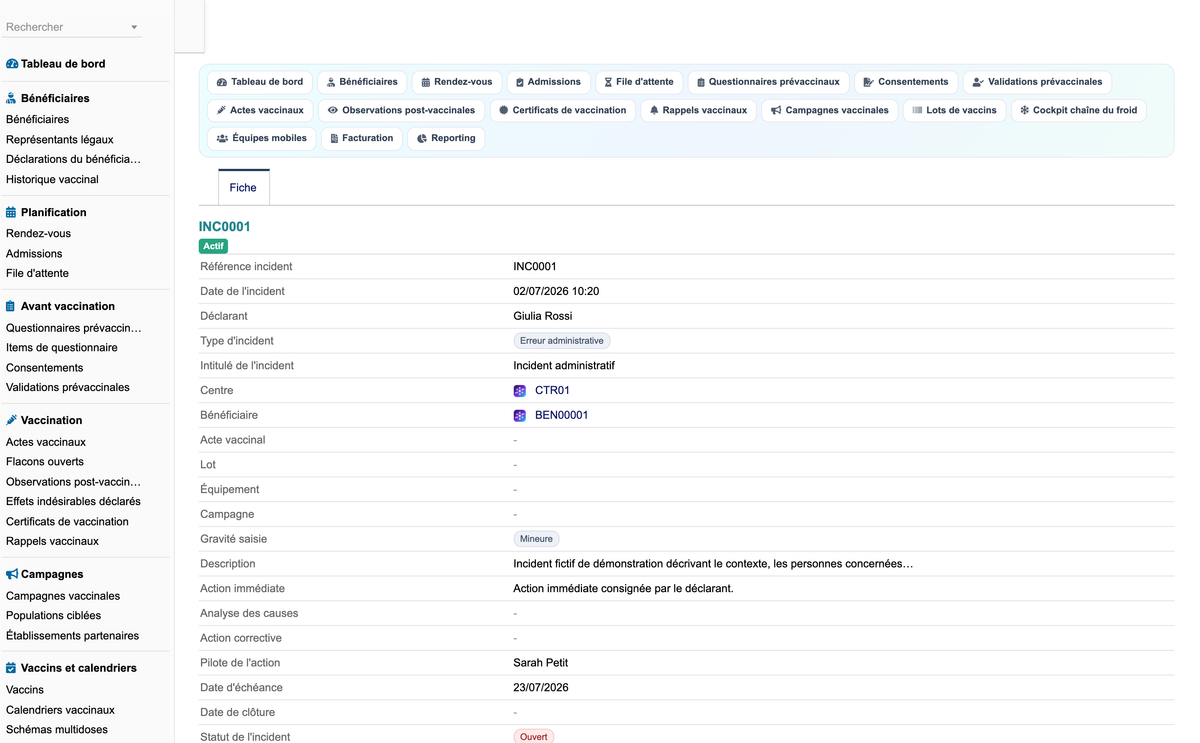Open File d'attente from the top toolbar

639,82
